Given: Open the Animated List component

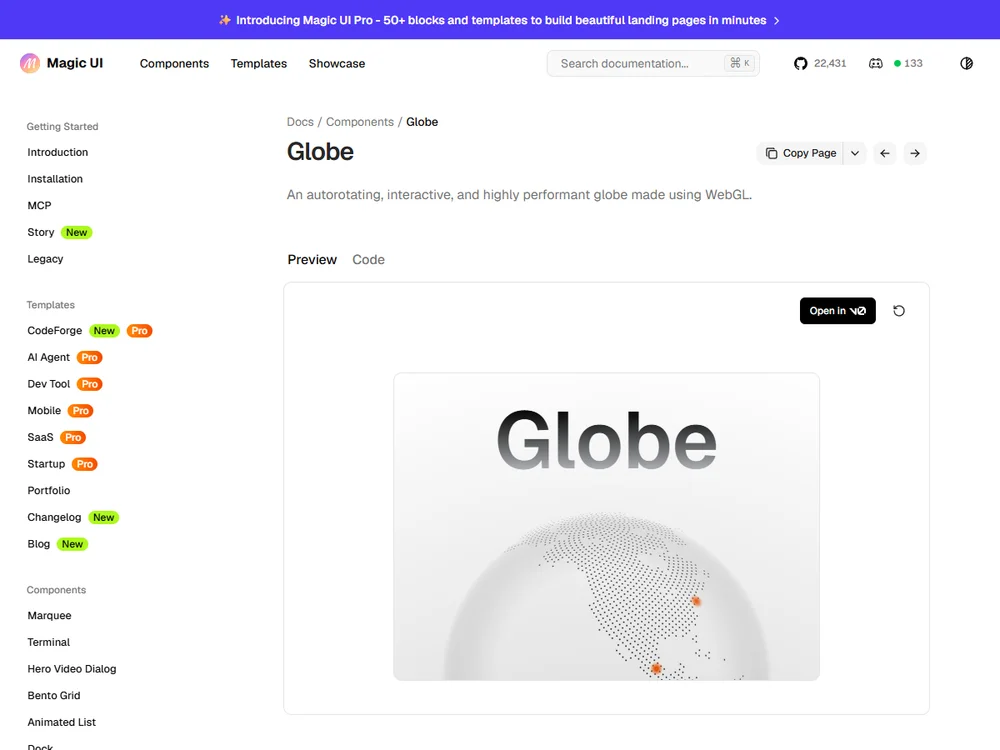Looking at the screenshot, I should click(x=61, y=722).
